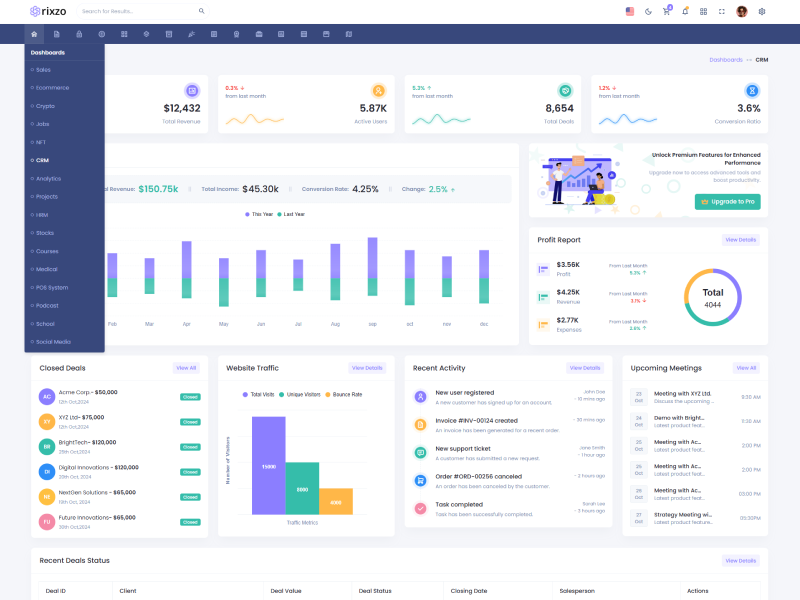The image size is (800, 600).
Task: Click the fullscreen icon in header
Action: (x=722, y=11)
